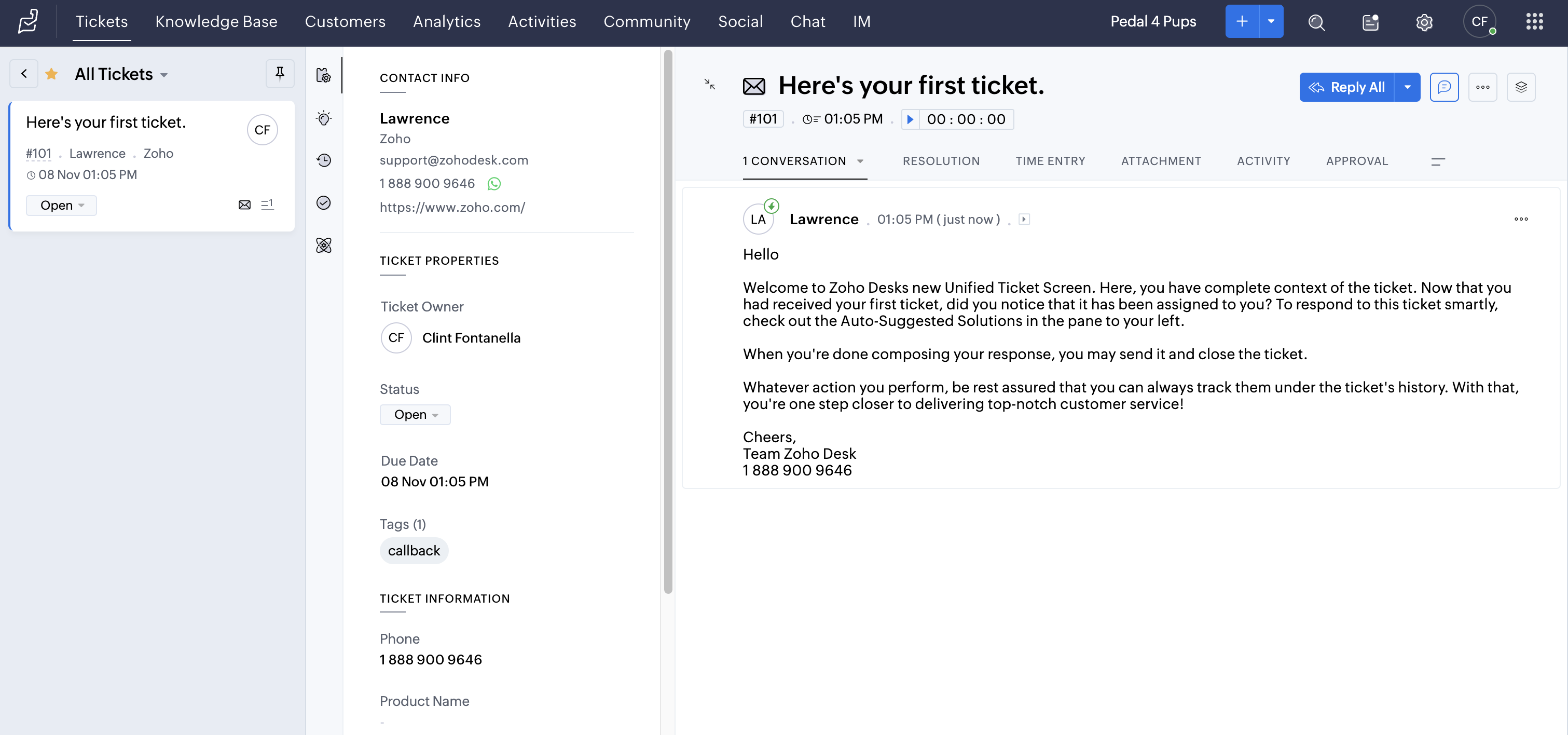The image size is (1568, 735).
Task: Open the layers icon at the top right
Action: coord(1521,87)
